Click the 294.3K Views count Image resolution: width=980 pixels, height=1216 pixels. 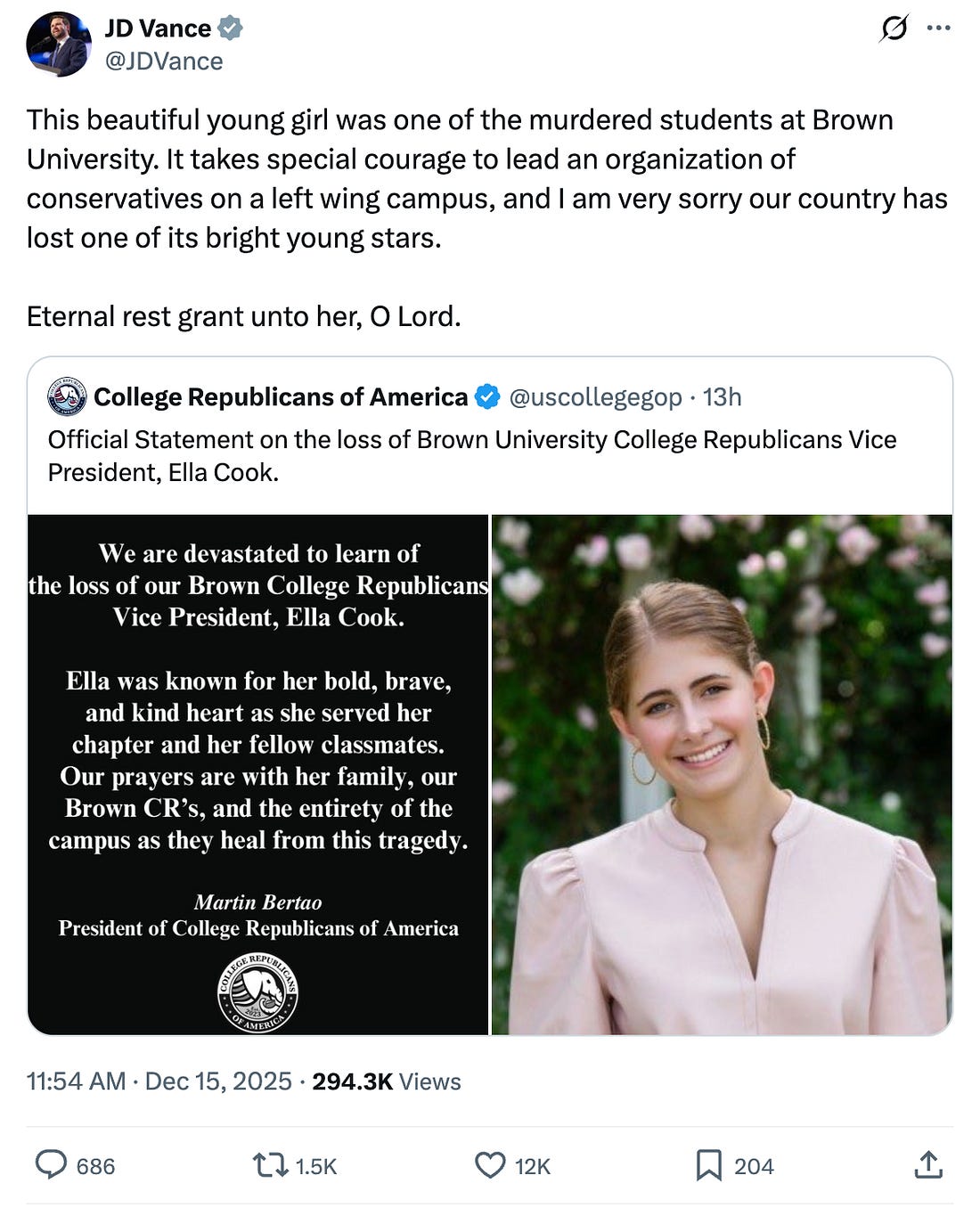tap(386, 1081)
